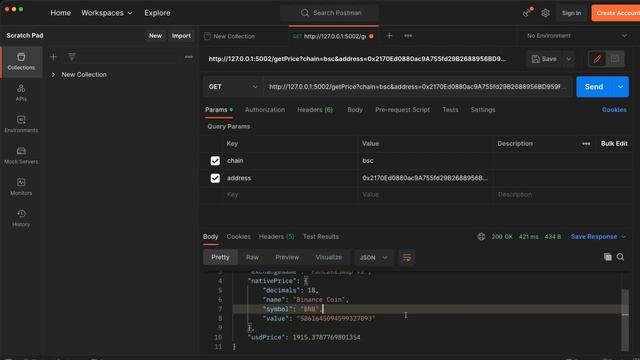Open the Workspaces dropdown menu

click(x=107, y=13)
